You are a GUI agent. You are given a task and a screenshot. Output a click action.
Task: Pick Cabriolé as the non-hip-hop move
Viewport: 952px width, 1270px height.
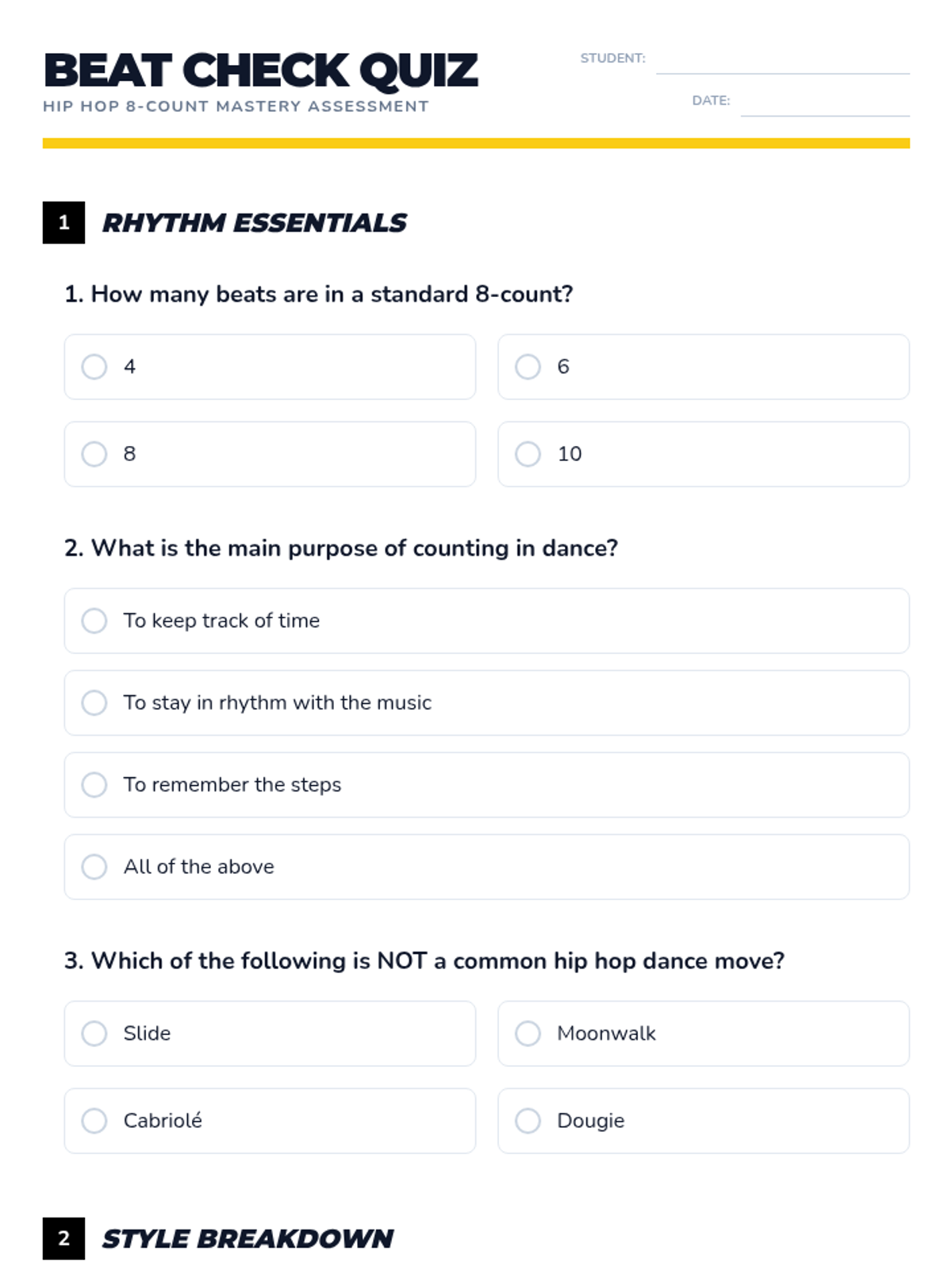(x=270, y=1121)
